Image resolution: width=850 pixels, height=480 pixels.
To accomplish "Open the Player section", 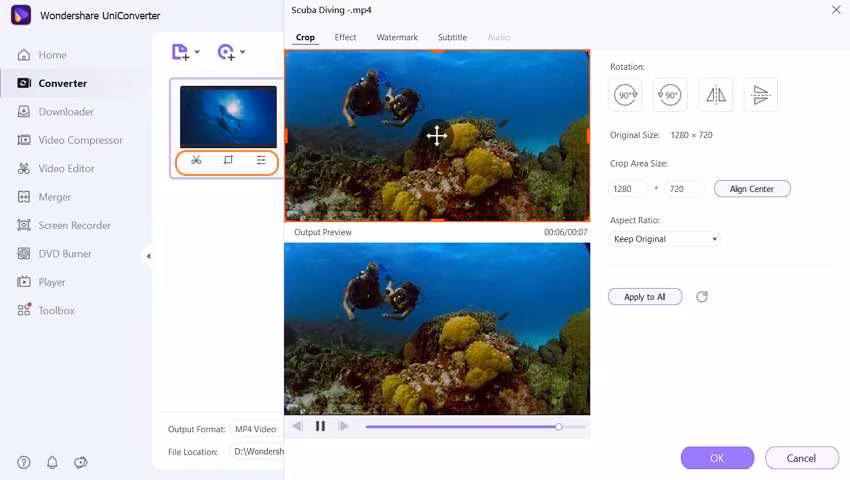I will pos(41,282).
